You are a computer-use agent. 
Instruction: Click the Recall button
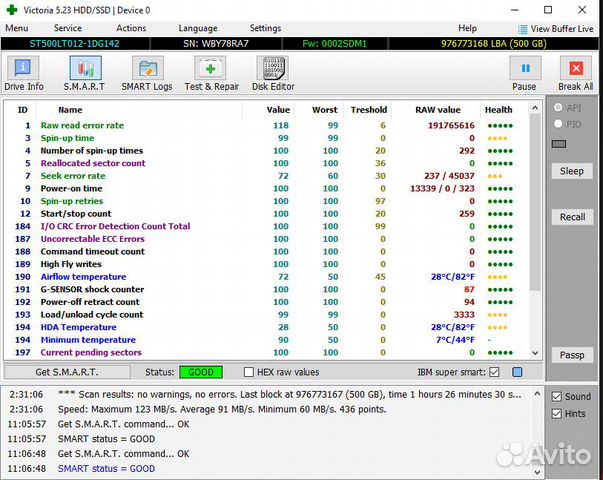(572, 217)
